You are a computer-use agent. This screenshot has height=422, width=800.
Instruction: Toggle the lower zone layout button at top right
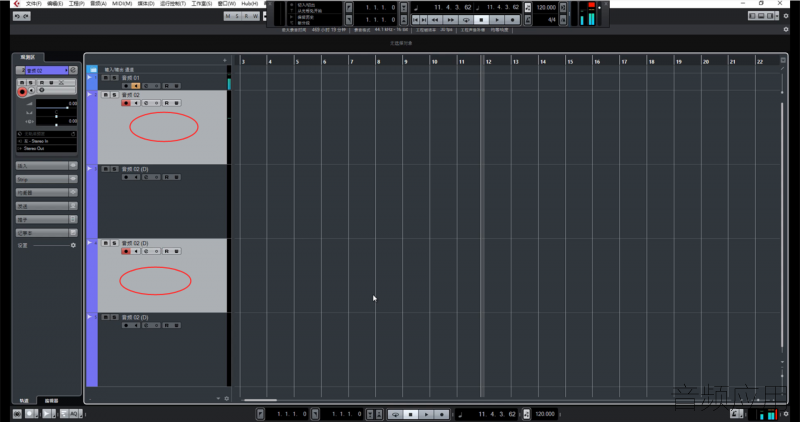coord(761,16)
